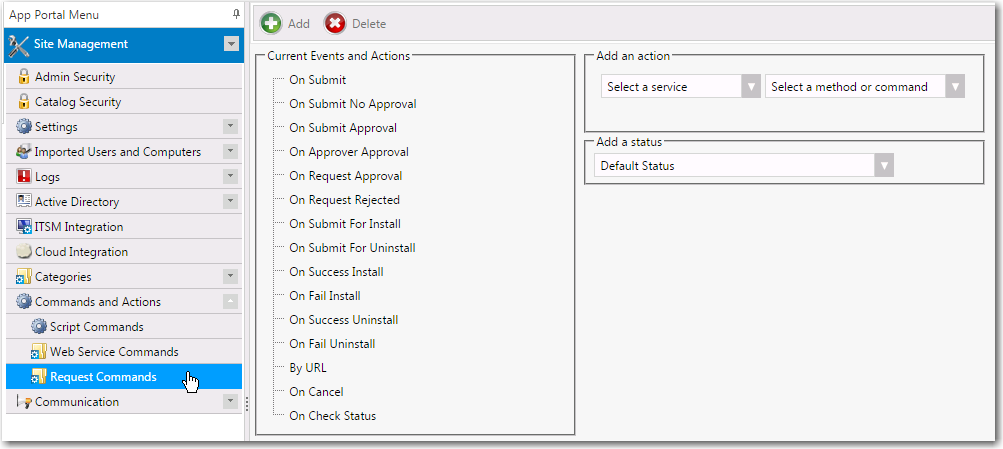
Task: Click the Cloud Integration icon
Action: 24,252
